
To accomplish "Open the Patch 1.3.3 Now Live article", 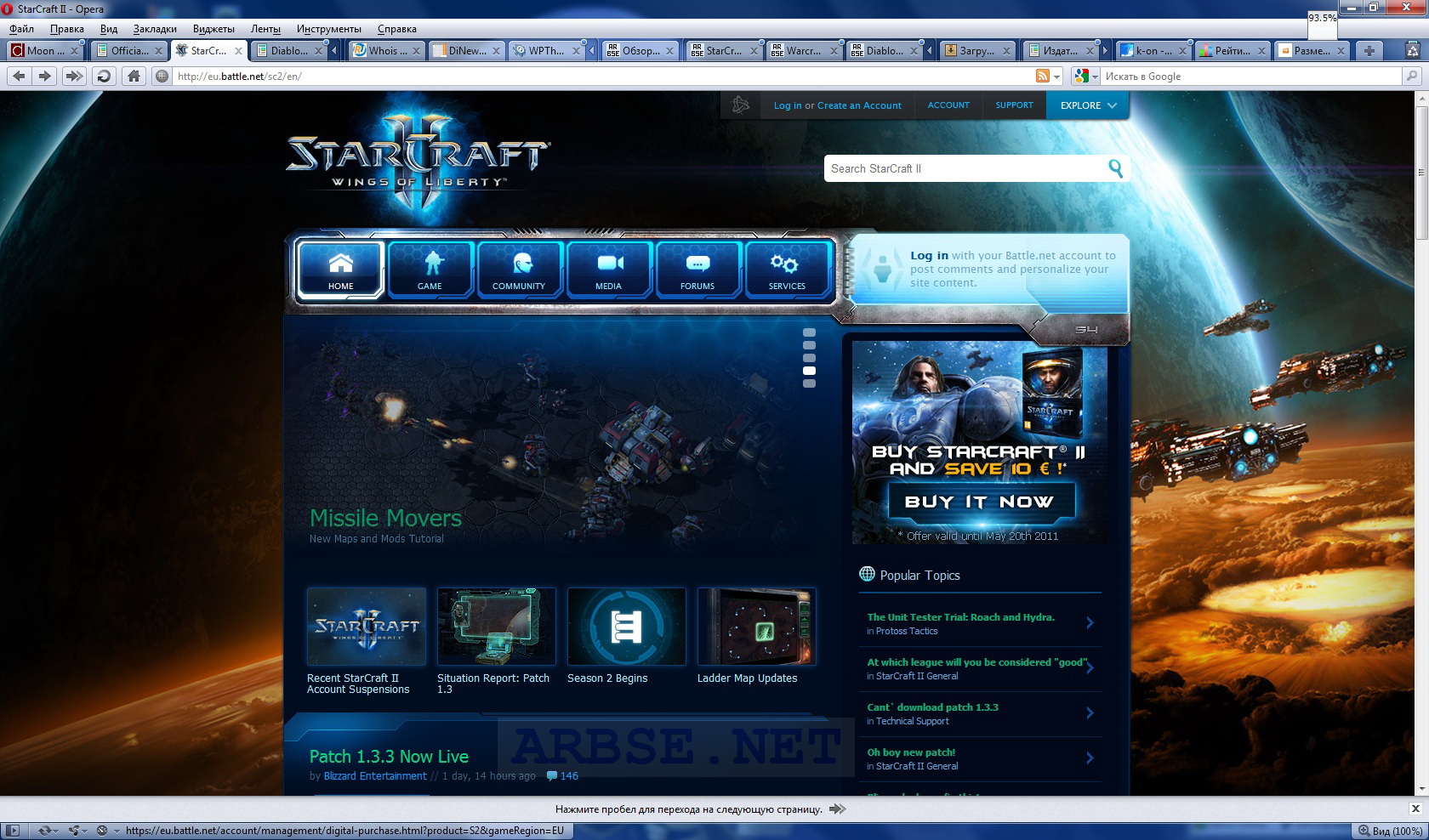I will (x=389, y=756).
